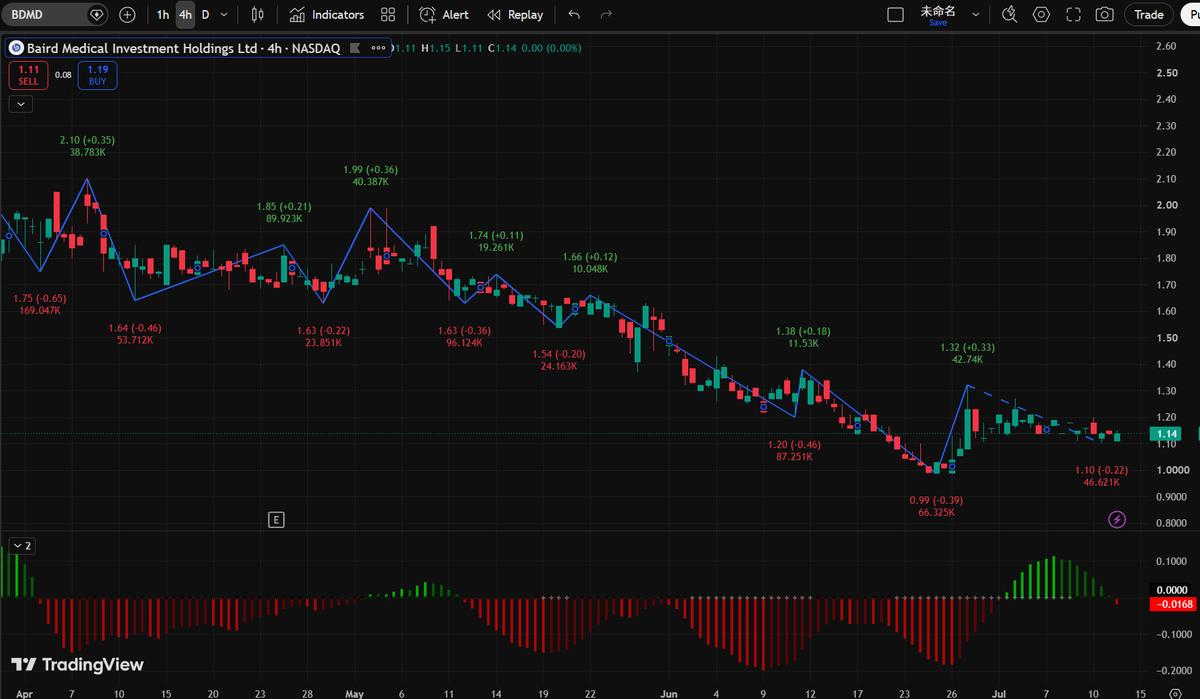Screen dimensions: 1200x699
Task: Open the Indicators dialog
Action: pyautogui.click(x=327, y=15)
